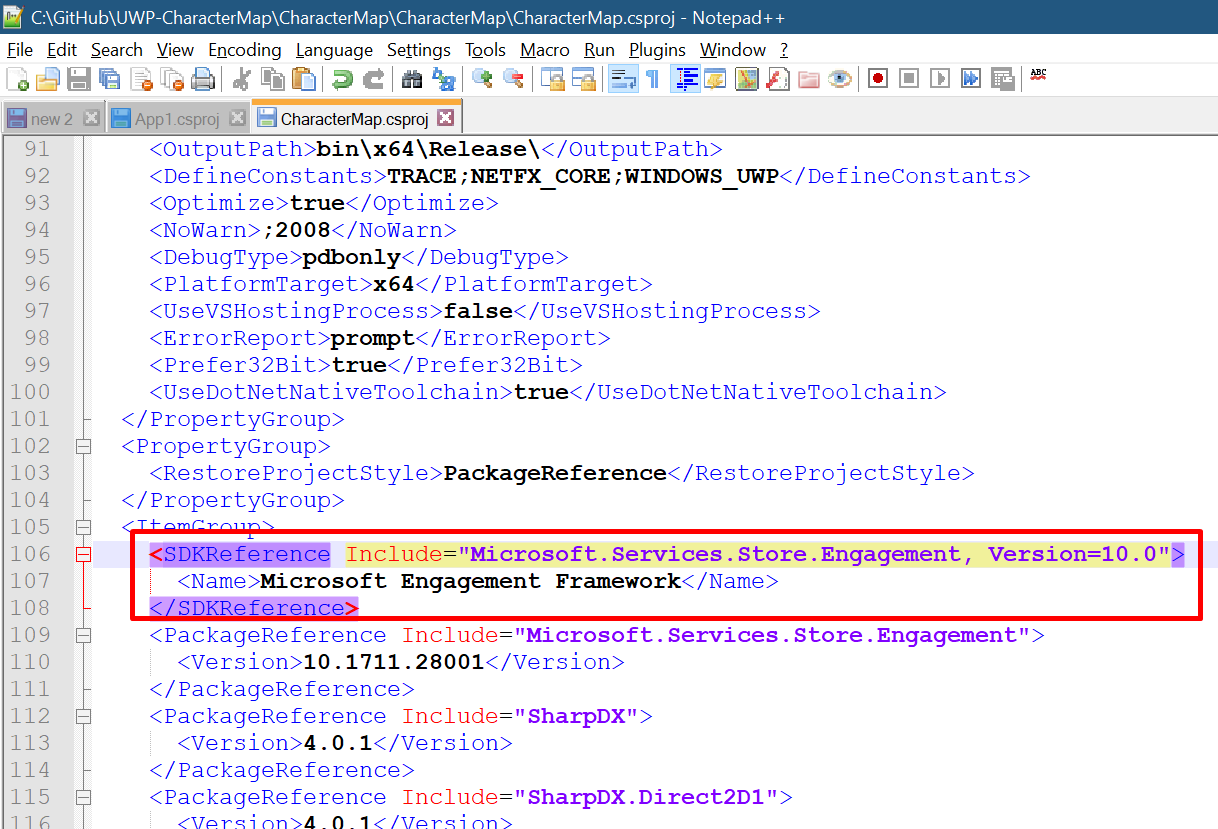This screenshot has height=829, width=1218.
Task: Collapse the ItemGroup fold at line 105
Action: 83,527
